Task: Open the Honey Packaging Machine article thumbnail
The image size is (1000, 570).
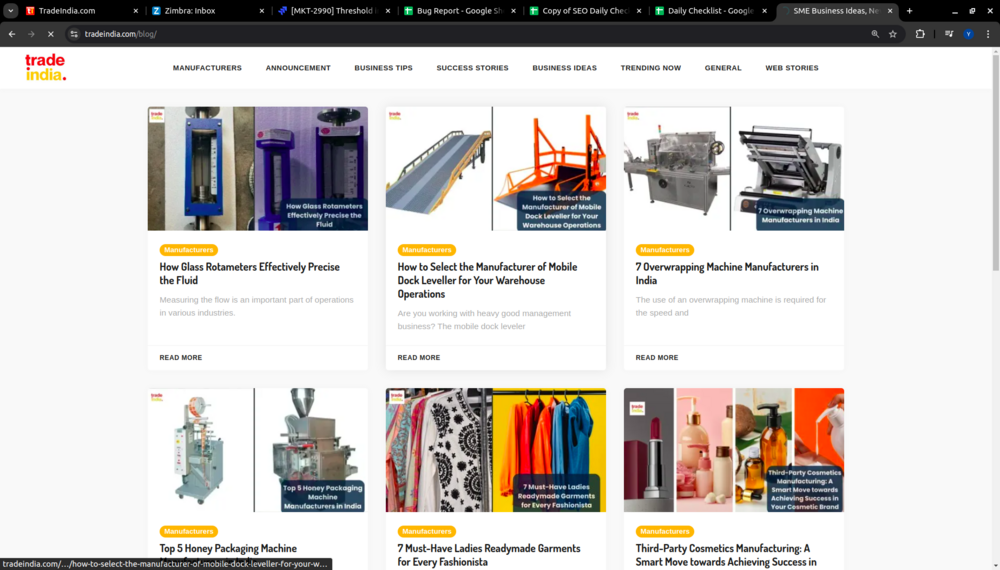Action: pos(258,450)
